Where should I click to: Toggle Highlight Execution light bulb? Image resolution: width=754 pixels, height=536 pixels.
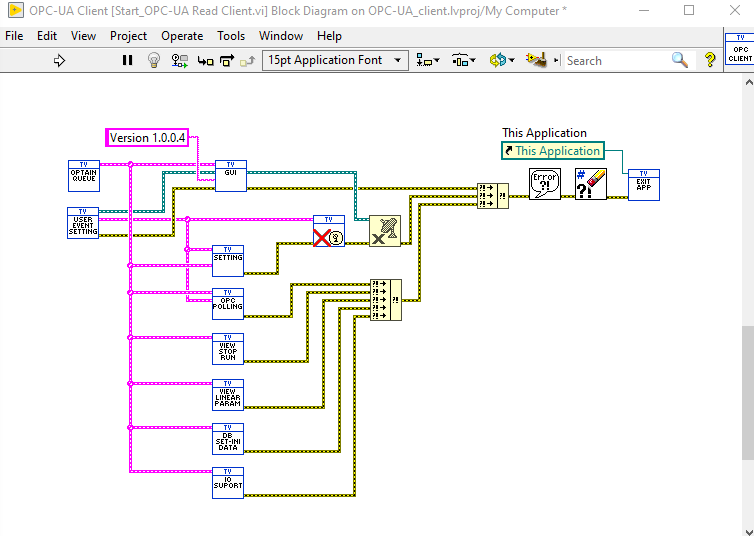(x=153, y=61)
